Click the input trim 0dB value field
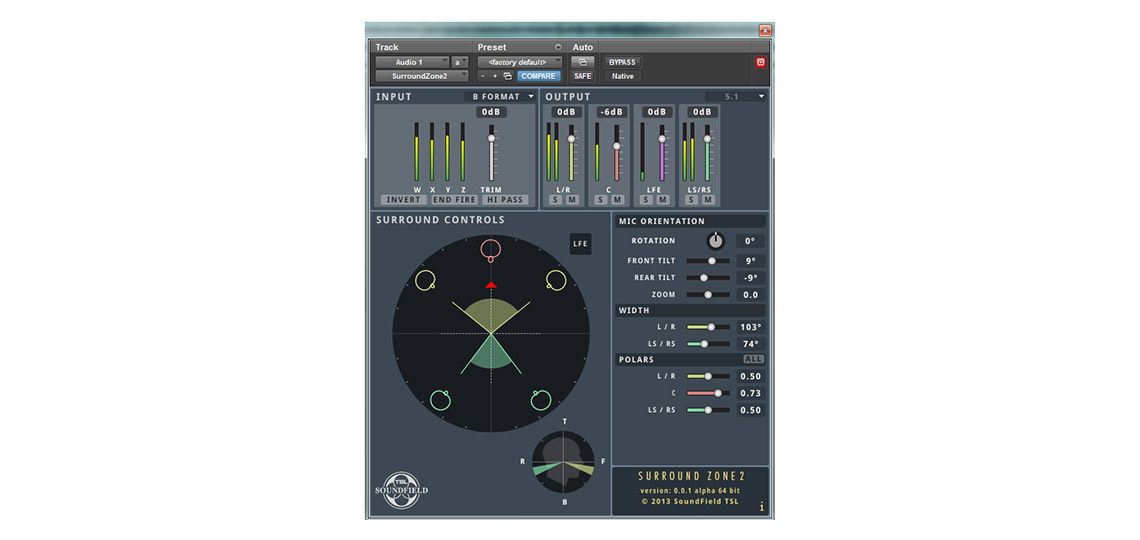1140x540 pixels. [491, 112]
